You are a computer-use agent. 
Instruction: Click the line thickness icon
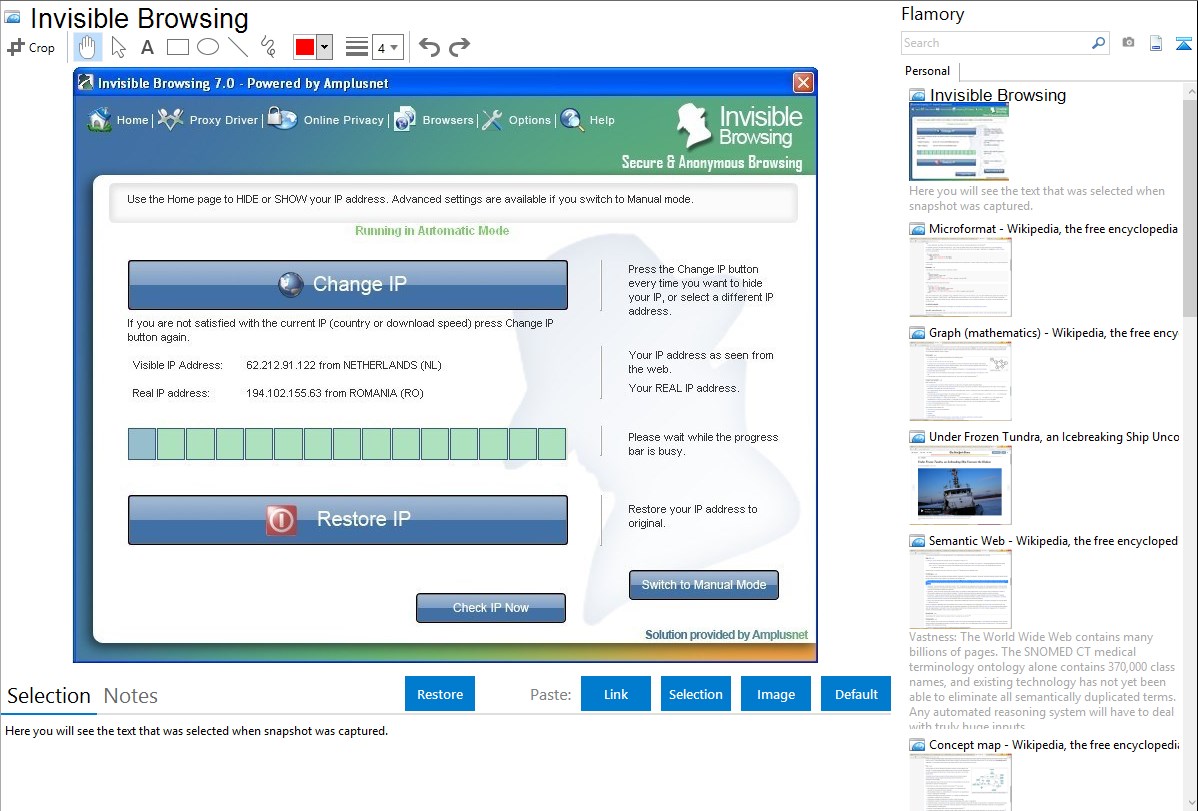(x=357, y=47)
